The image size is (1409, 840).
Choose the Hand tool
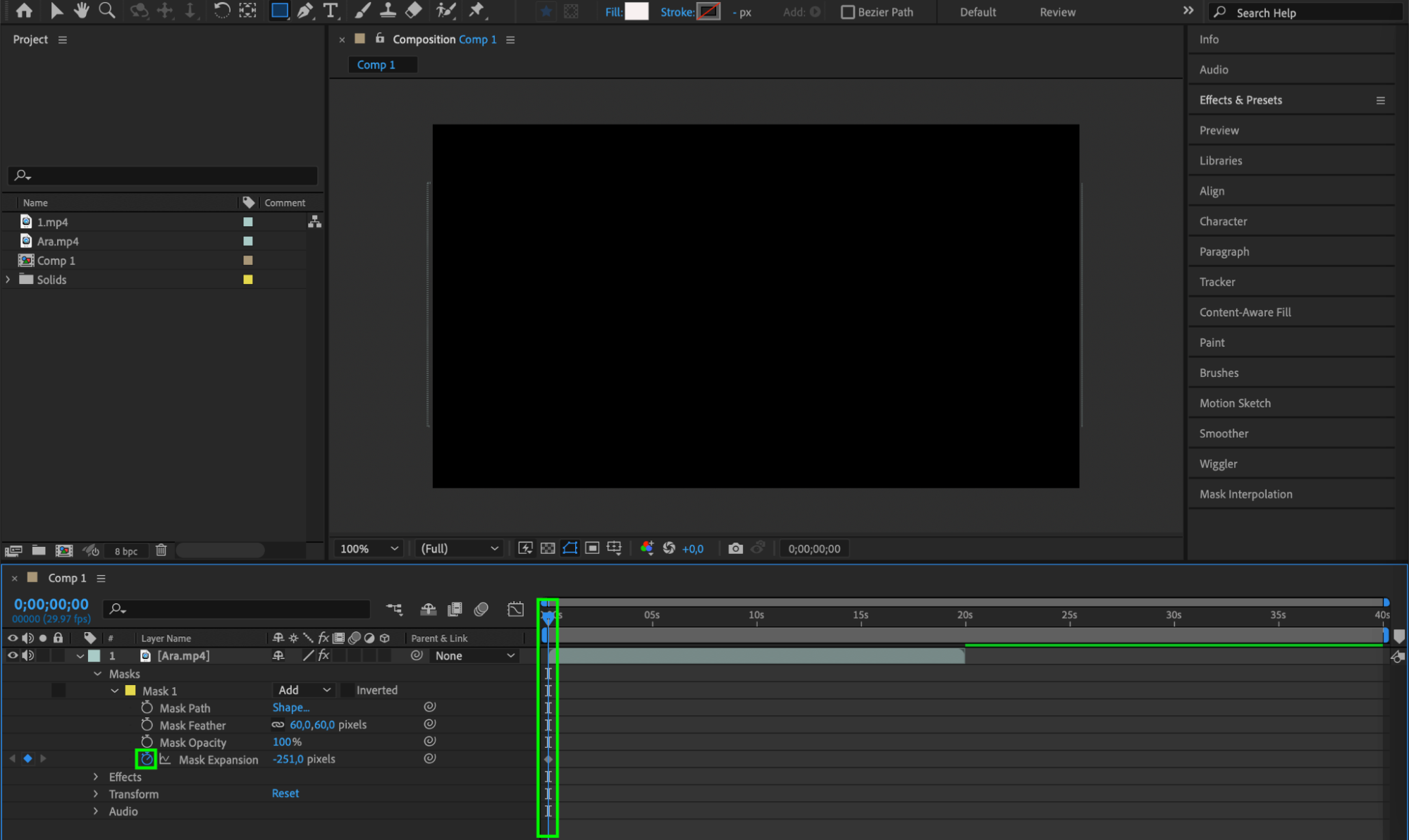pos(82,11)
